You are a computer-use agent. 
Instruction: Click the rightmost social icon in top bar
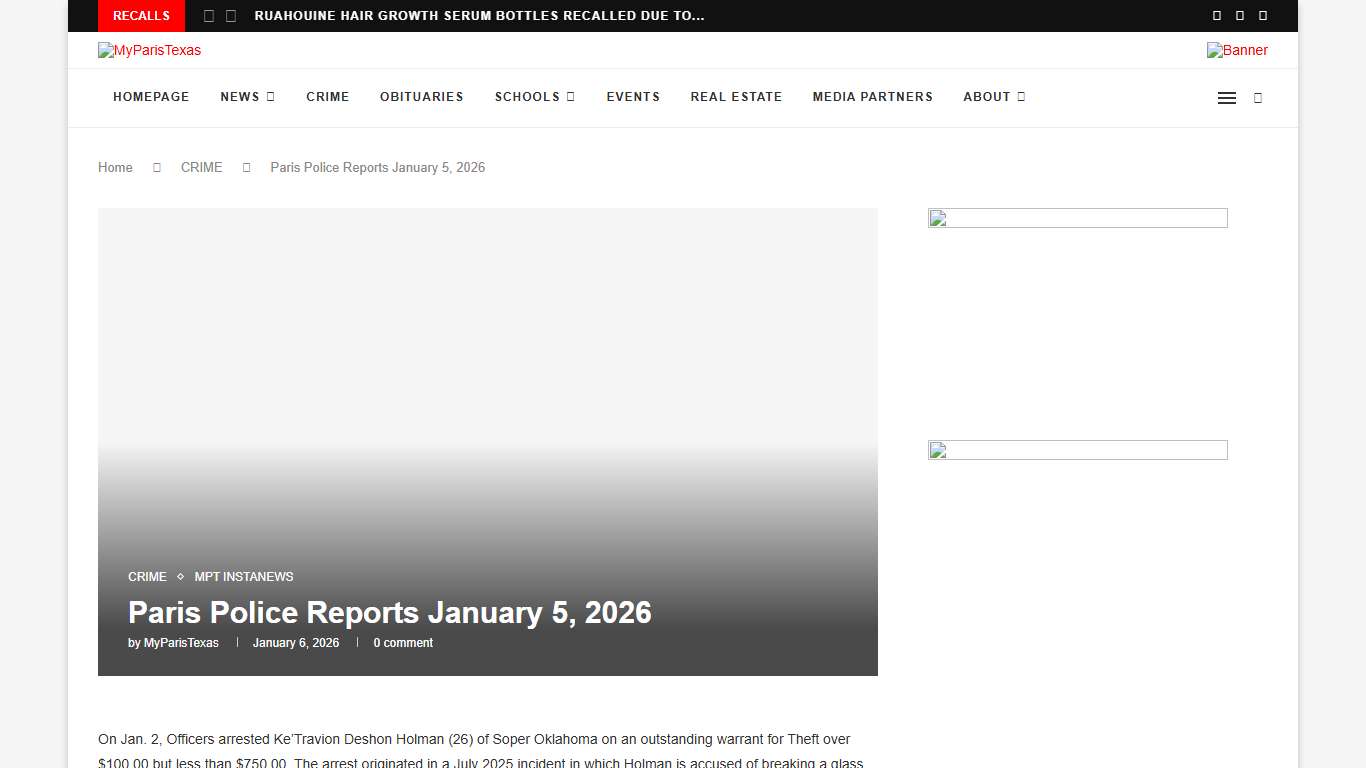[1262, 15]
